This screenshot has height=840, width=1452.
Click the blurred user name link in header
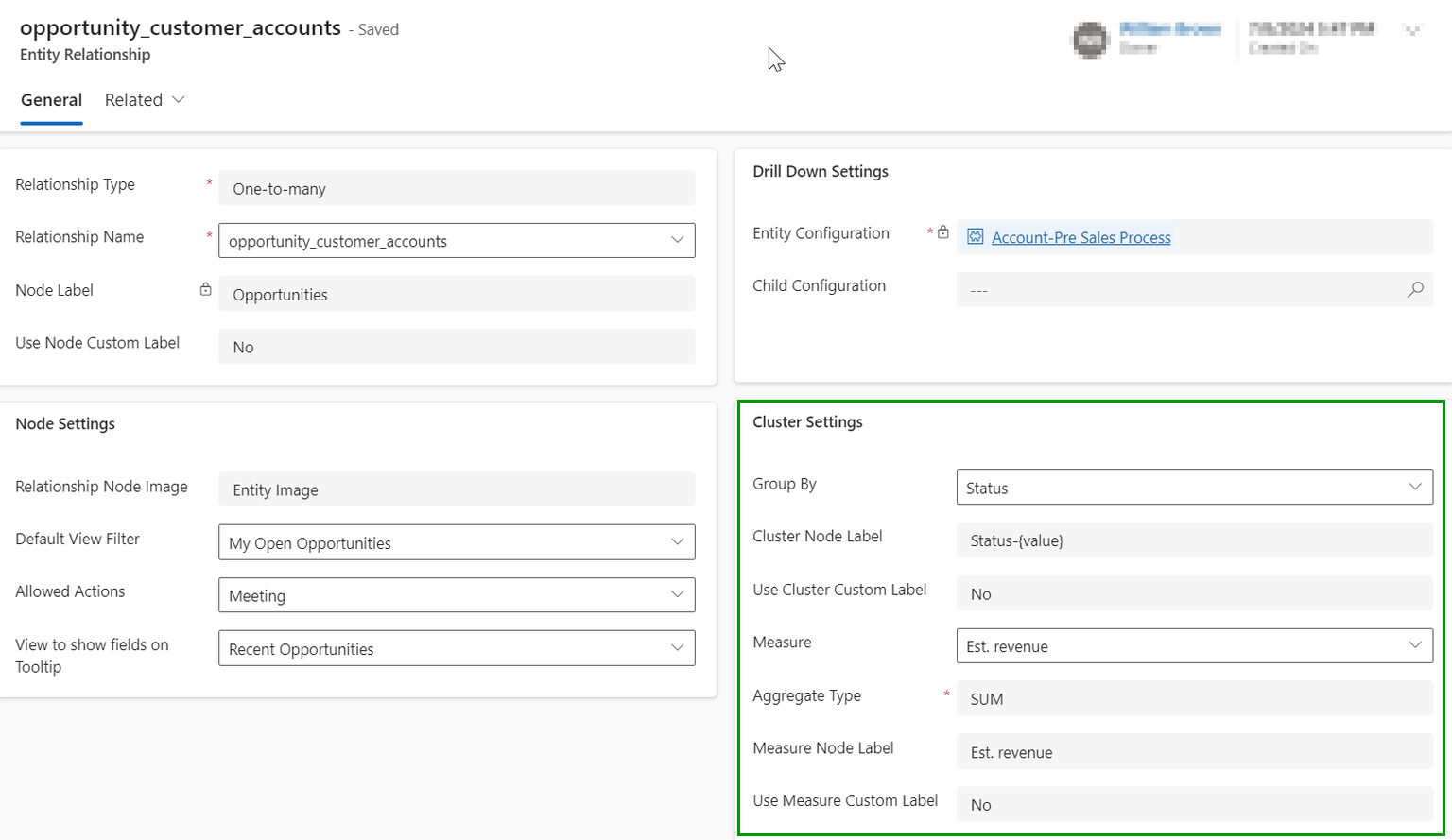point(1169,29)
